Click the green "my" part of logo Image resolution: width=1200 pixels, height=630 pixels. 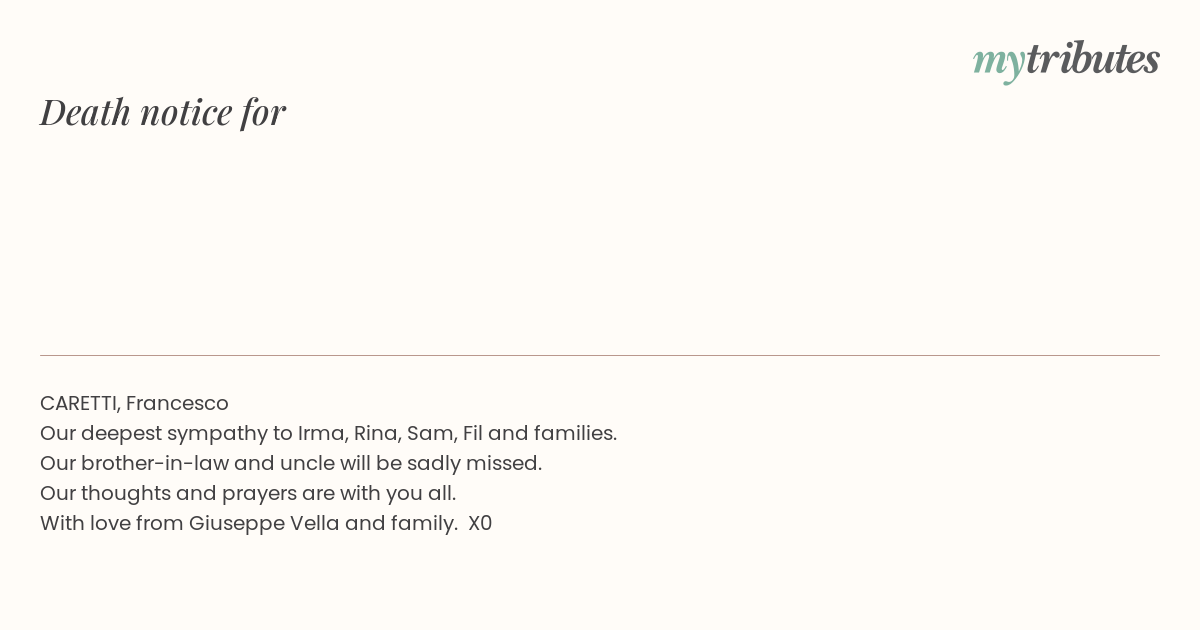[998, 60]
